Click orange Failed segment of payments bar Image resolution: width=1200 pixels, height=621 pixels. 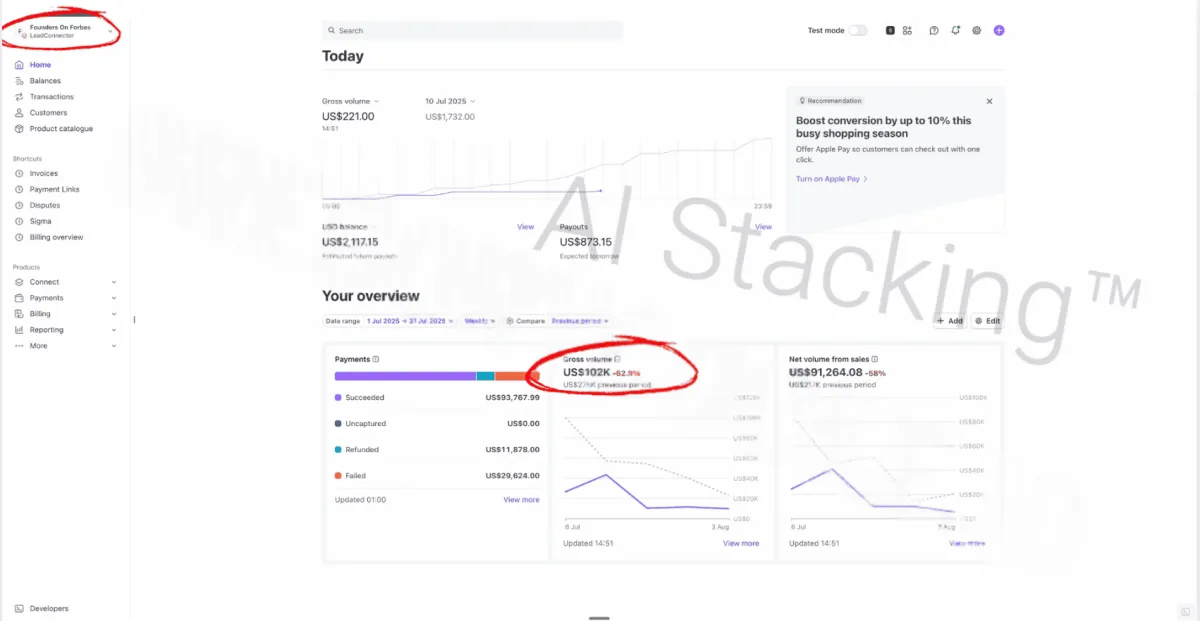pos(517,376)
